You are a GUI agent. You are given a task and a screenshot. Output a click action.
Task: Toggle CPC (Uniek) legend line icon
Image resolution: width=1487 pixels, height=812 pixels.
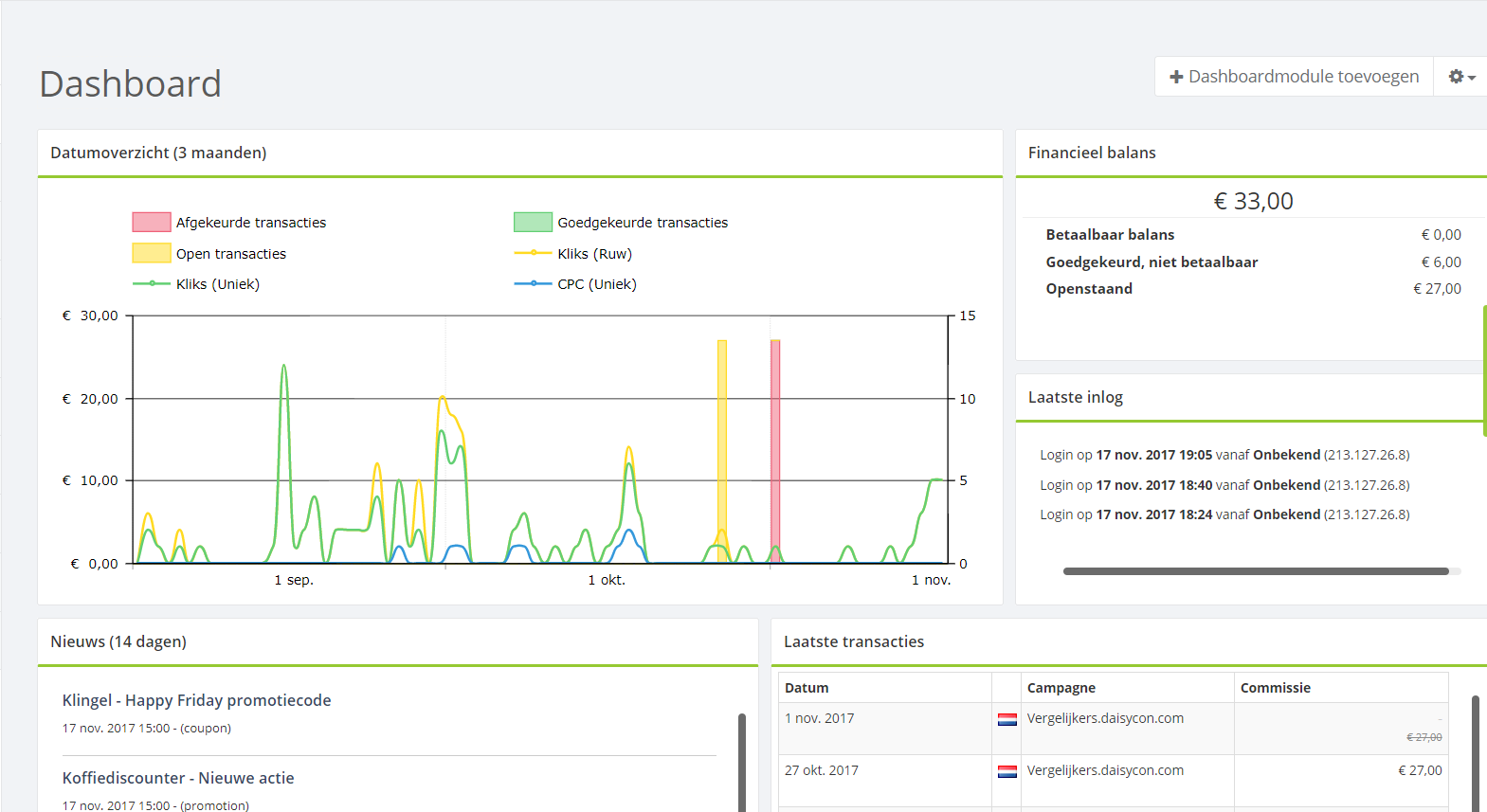533,283
